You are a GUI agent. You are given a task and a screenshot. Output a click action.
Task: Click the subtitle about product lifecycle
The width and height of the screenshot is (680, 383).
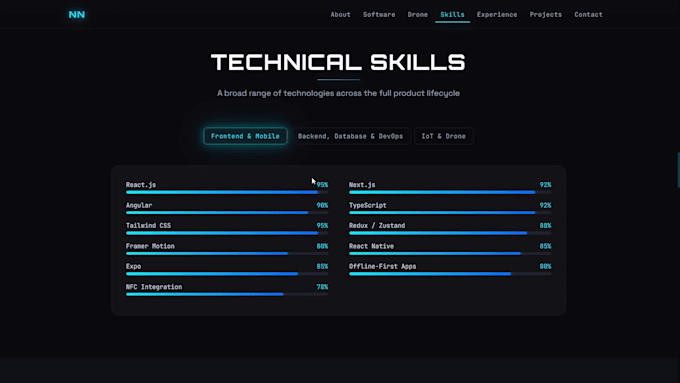click(338, 93)
